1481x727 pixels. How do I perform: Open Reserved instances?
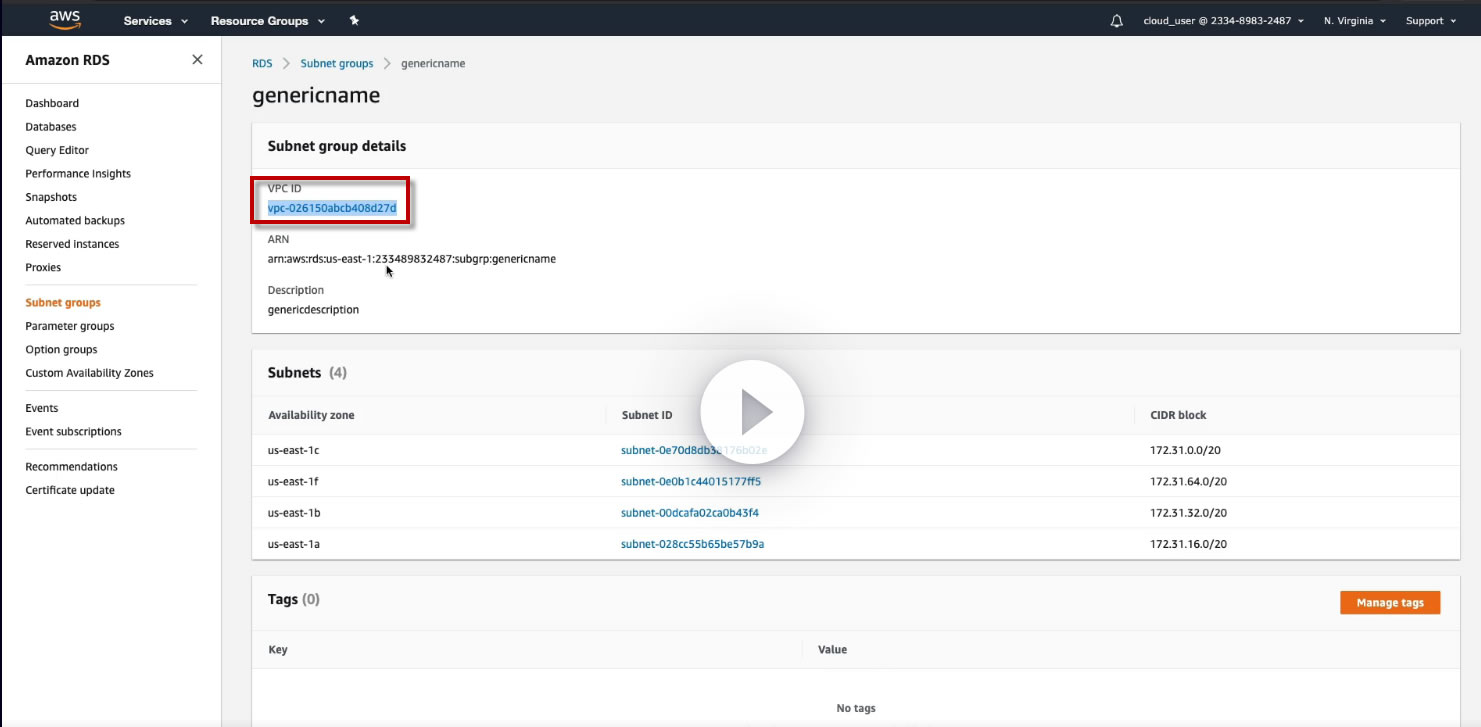tap(72, 244)
